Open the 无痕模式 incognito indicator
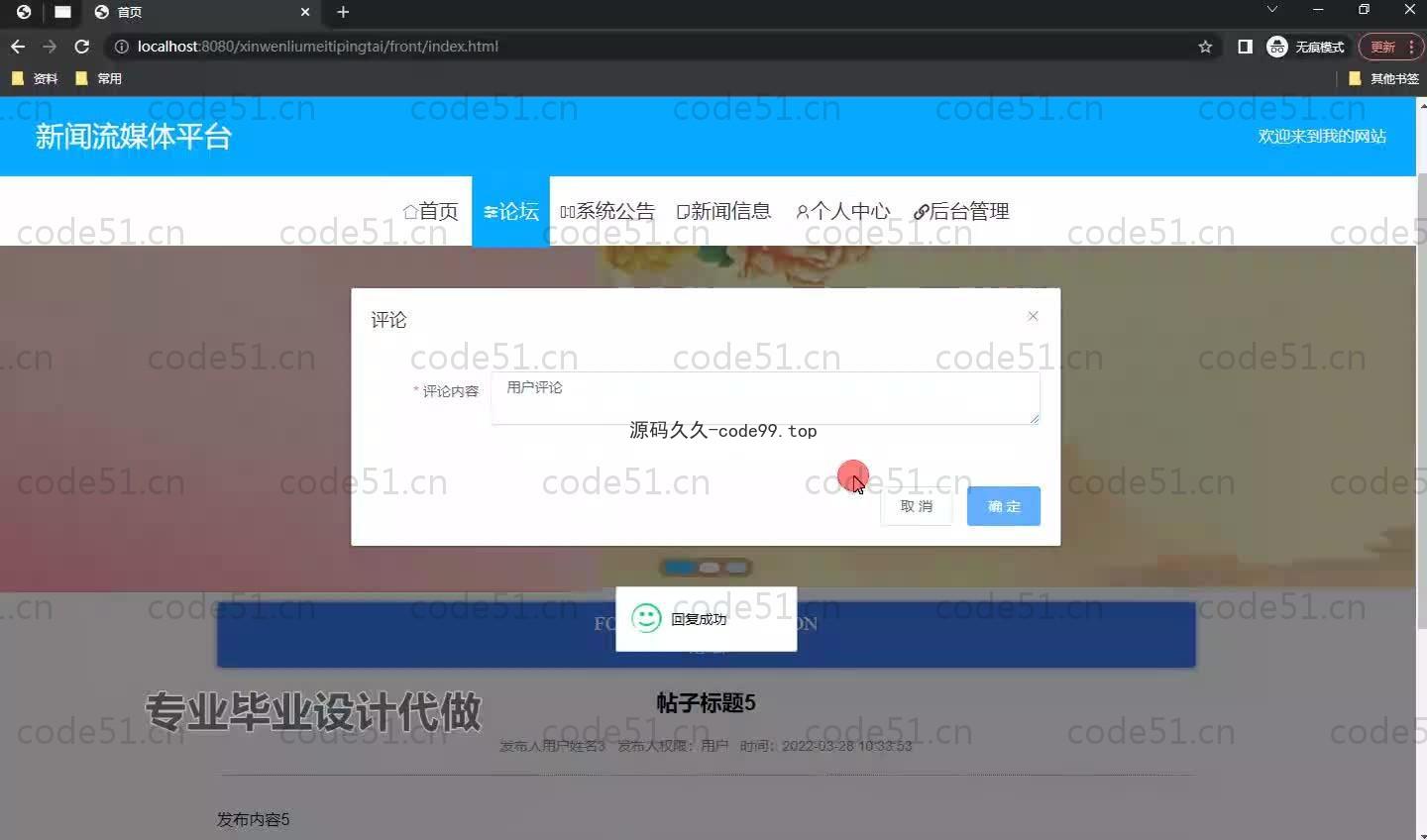Screen dimensions: 1427x840 pyautogui.click(x=1306, y=47)
